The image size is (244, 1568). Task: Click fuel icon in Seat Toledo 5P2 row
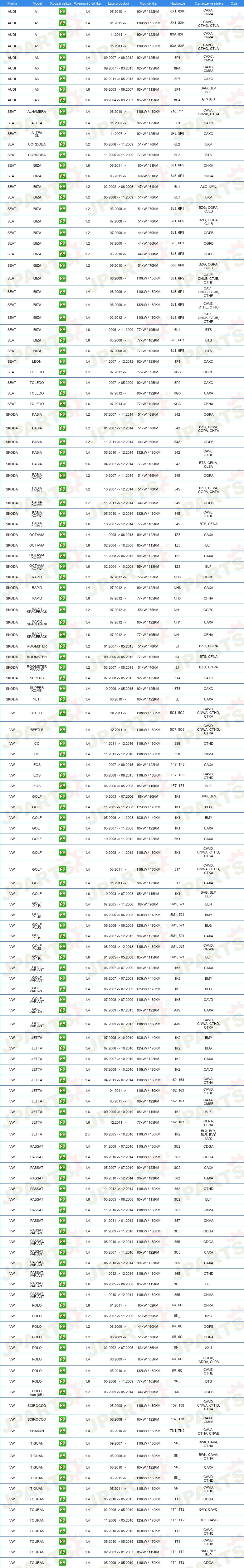63,383
